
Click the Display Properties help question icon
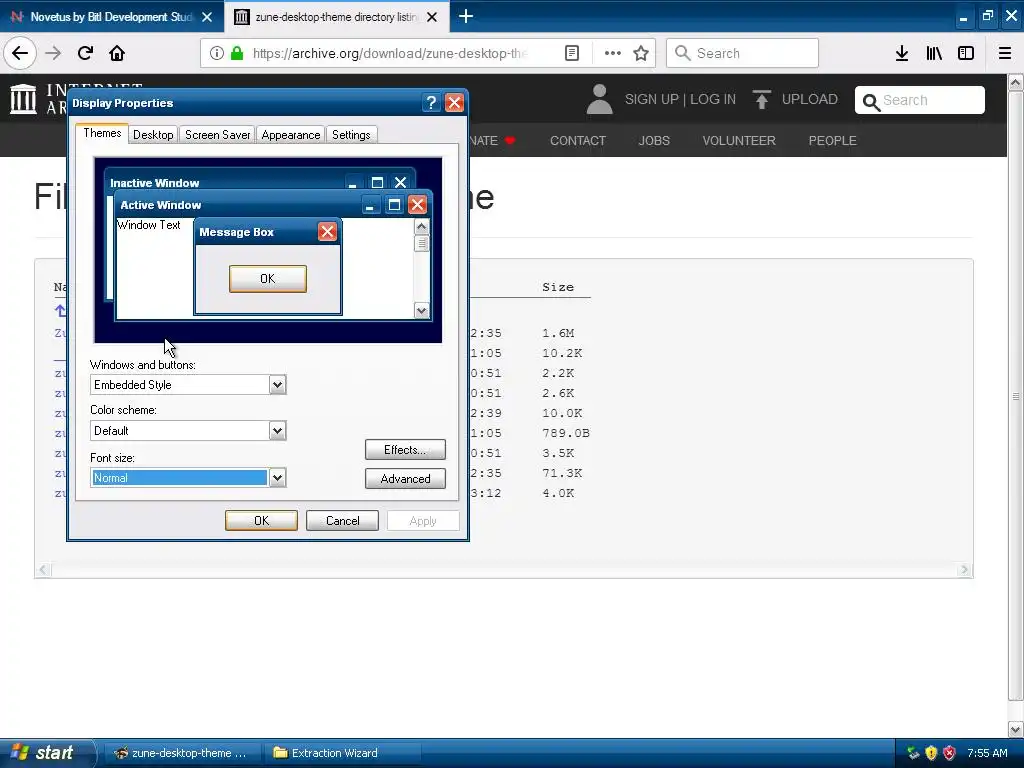tap(430, 103)
